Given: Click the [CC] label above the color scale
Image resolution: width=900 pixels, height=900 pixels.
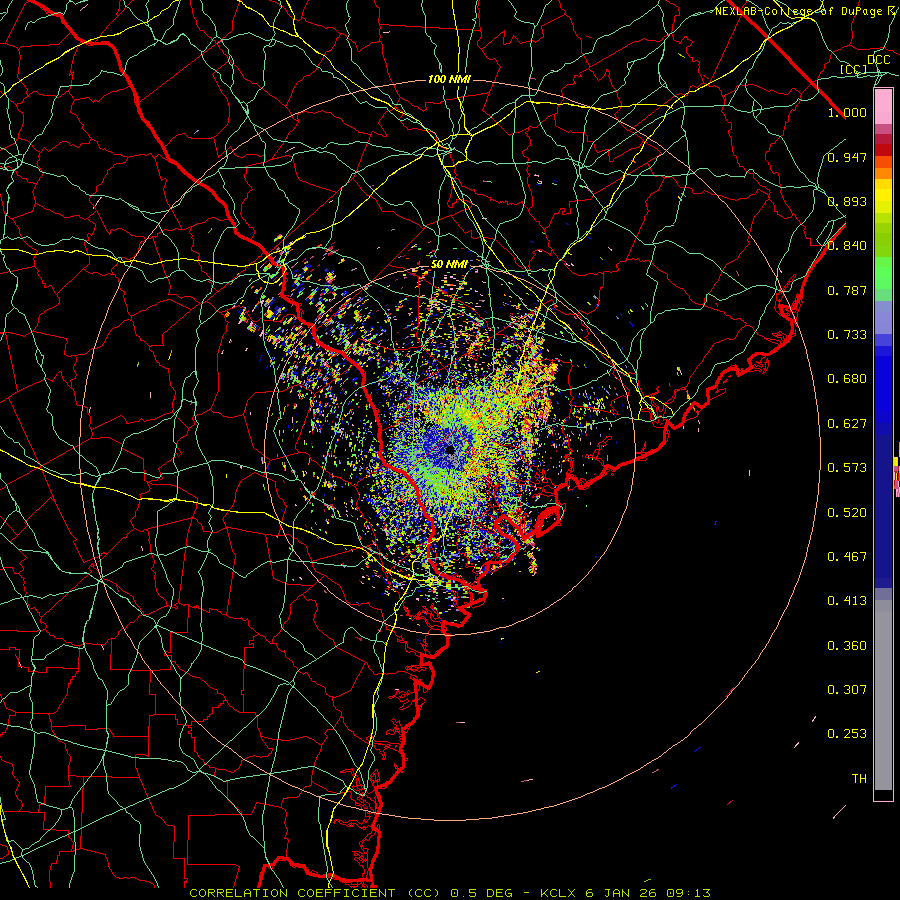Looking at the screenshot, I should tap(853, 69).
